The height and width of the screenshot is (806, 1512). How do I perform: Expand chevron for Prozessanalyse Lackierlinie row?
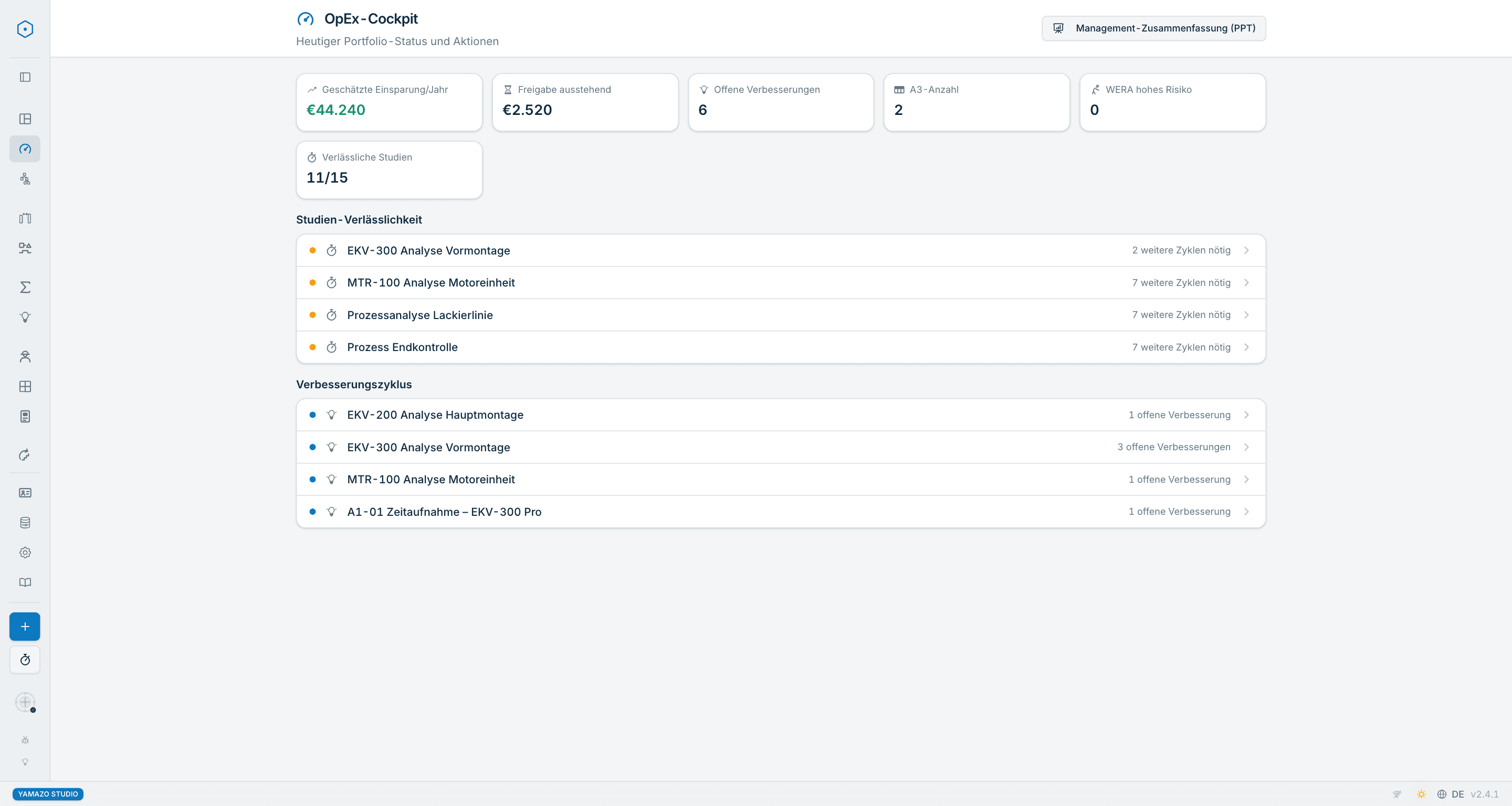[x=1247, y=315]
